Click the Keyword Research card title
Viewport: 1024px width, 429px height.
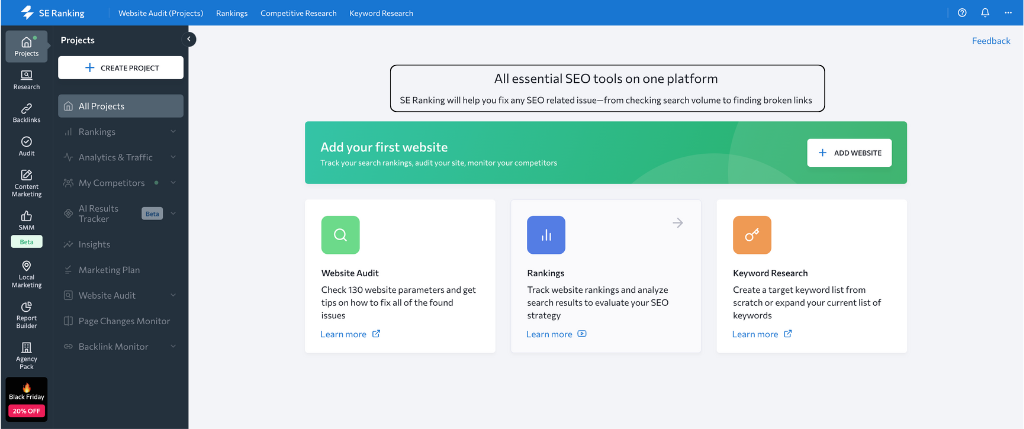(x=770, y=273)
